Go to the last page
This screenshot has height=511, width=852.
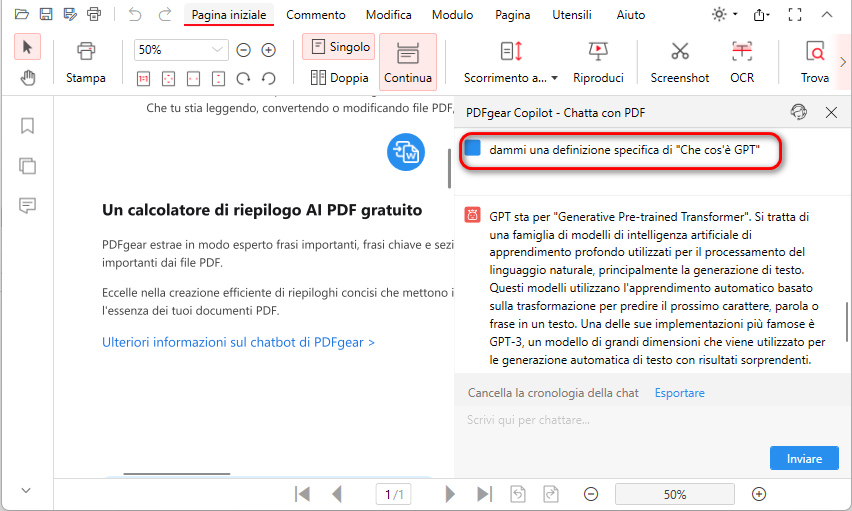(484, 494)
